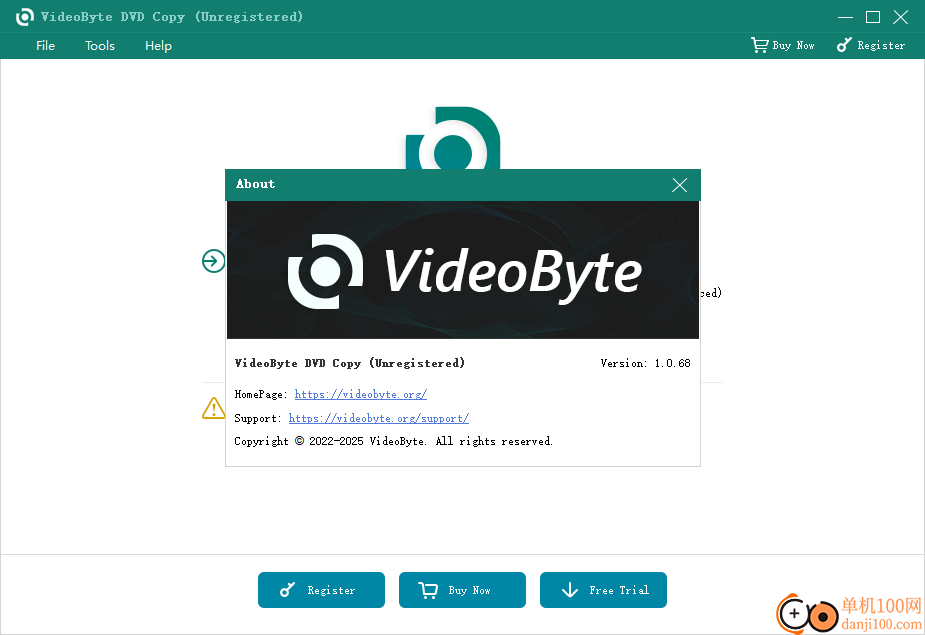Click the VideoByte DVD Copy (Unregistered) text in About
This screenshot has height=635, width=925.
coord(350,363)
